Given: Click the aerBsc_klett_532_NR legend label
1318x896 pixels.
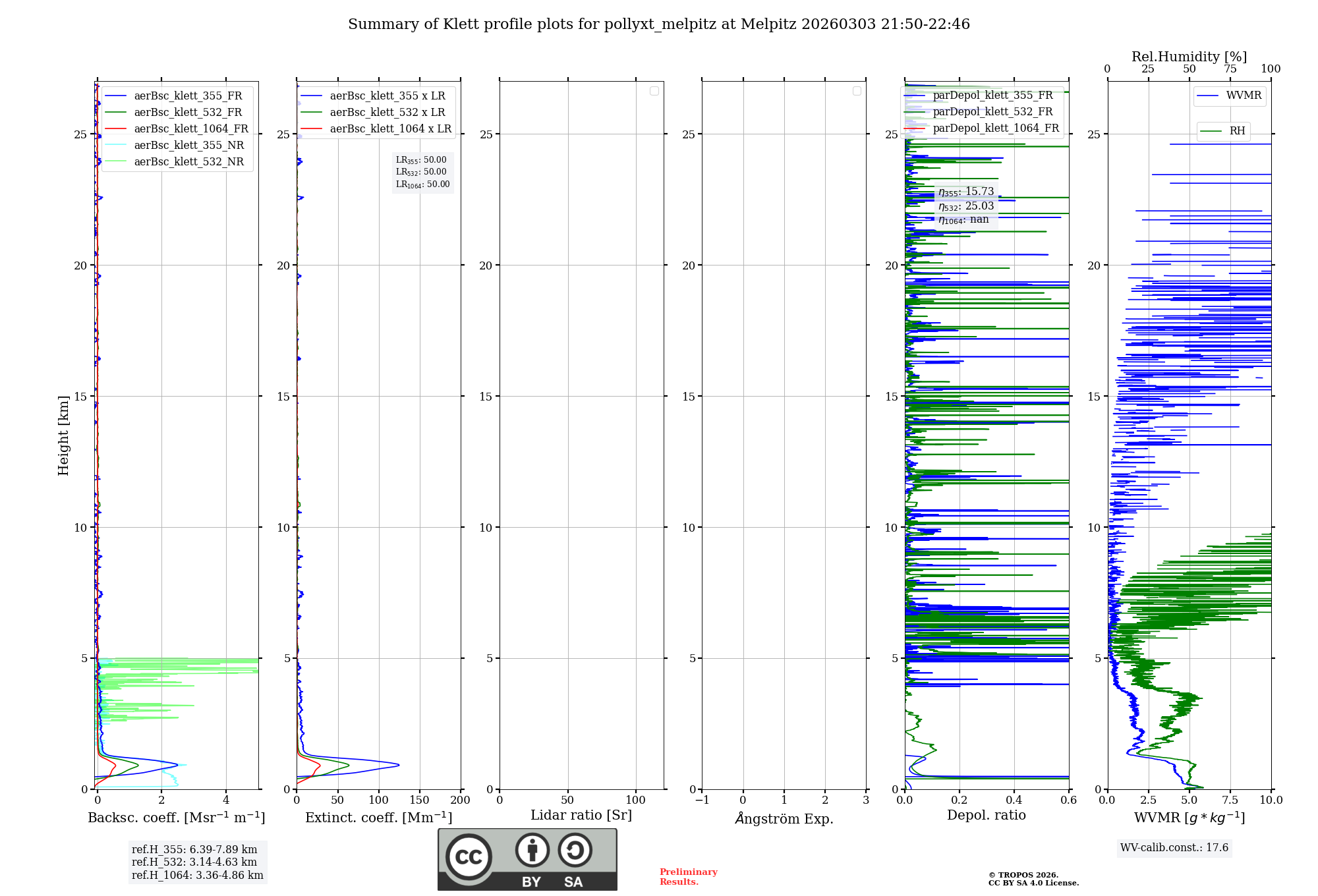Looking at the screenshot, I should pos(188,162).
